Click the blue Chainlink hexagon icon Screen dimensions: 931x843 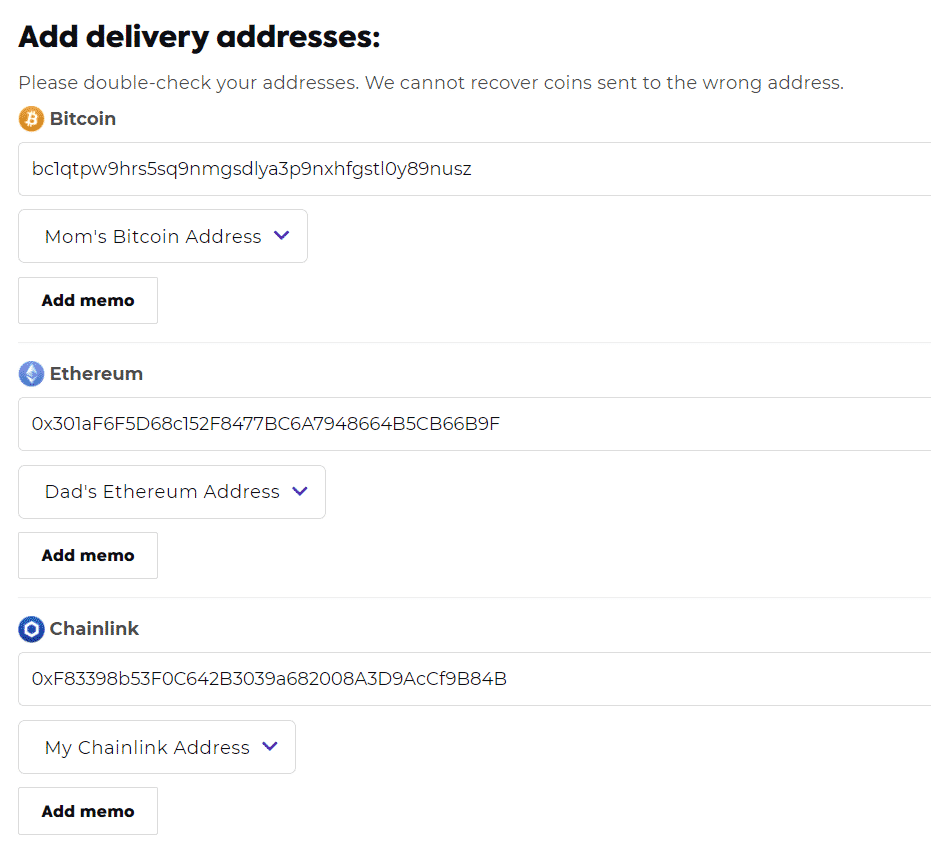point(31,629)
